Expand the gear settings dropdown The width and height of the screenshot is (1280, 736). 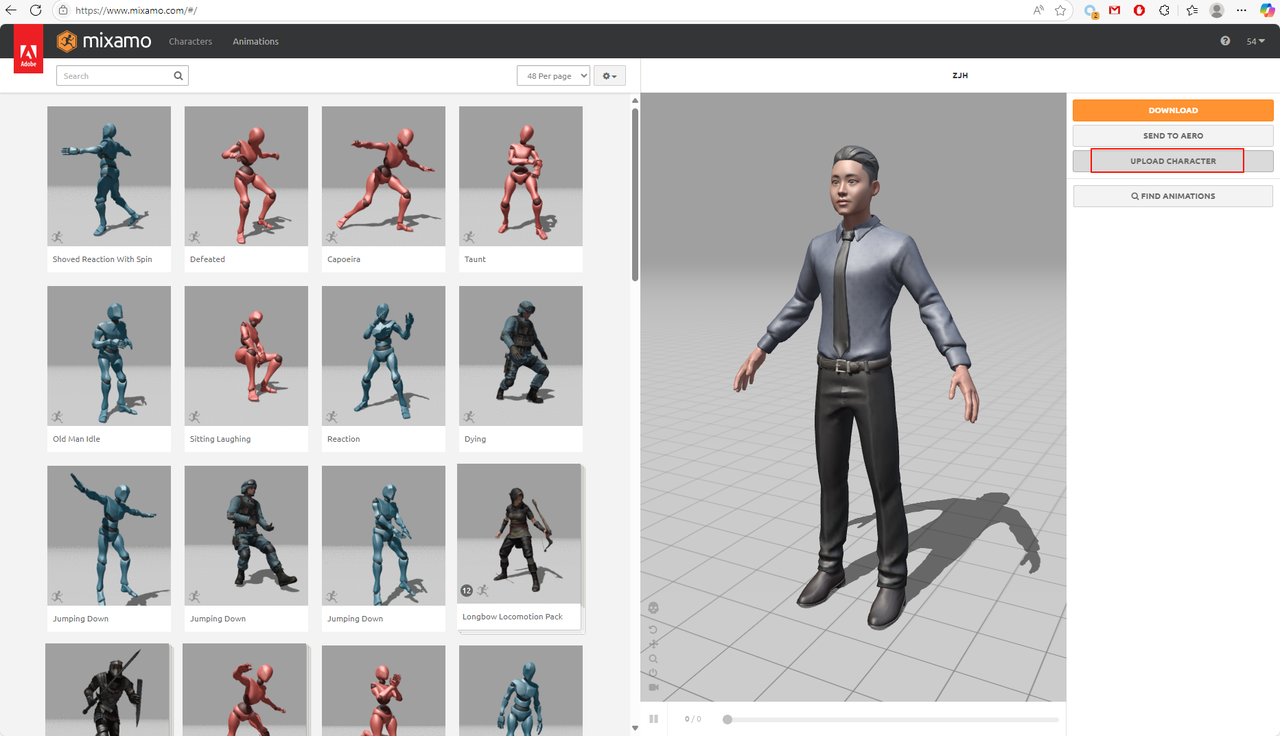point(609,76)
